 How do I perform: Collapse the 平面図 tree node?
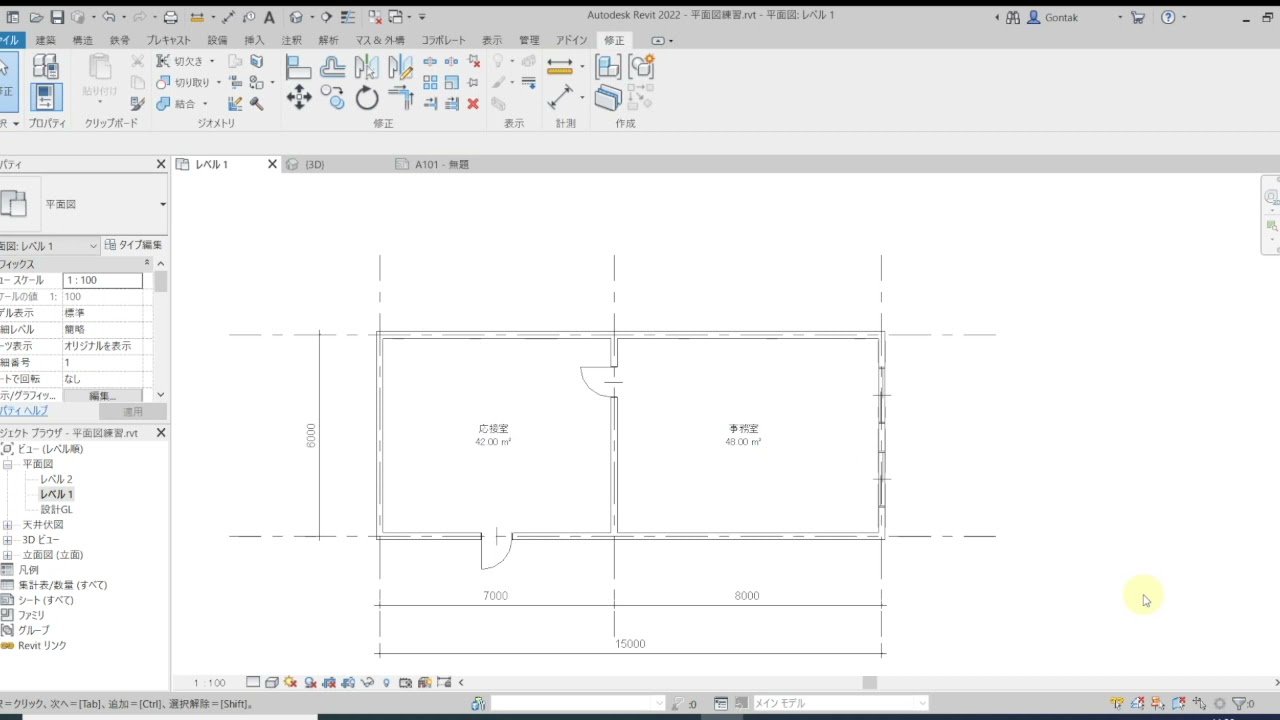point(7,465)
